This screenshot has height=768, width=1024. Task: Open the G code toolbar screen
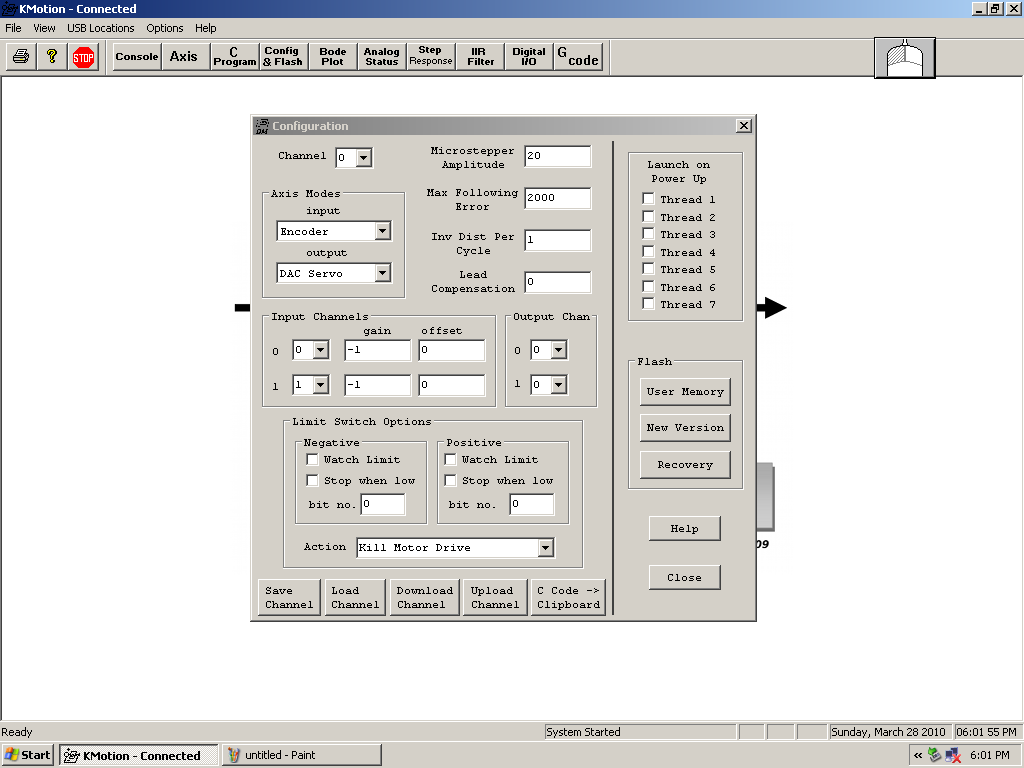578,57
